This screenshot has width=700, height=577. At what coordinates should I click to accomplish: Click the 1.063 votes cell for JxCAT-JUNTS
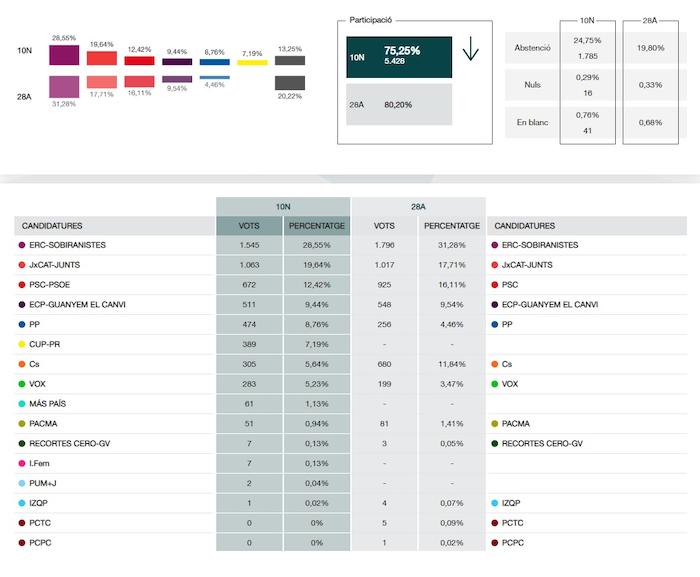(x=249, y=265)
